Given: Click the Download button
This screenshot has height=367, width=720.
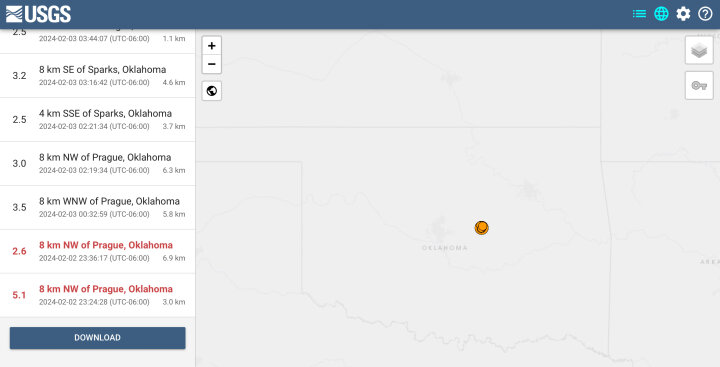Looking at the screenshot, I should [x=97, y=338].
